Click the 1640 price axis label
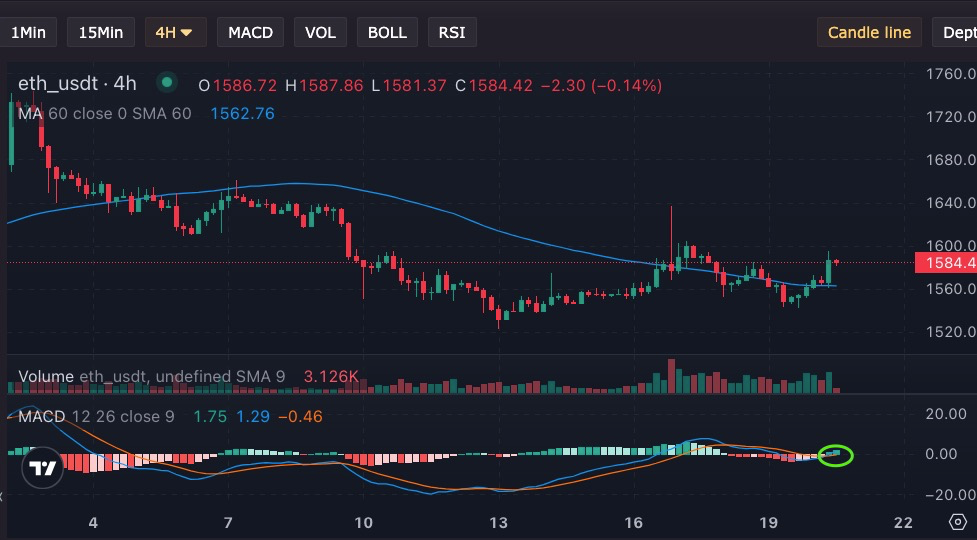Image resolution: width=977 pixels, height=540 pixels. (x=951, y=202)
